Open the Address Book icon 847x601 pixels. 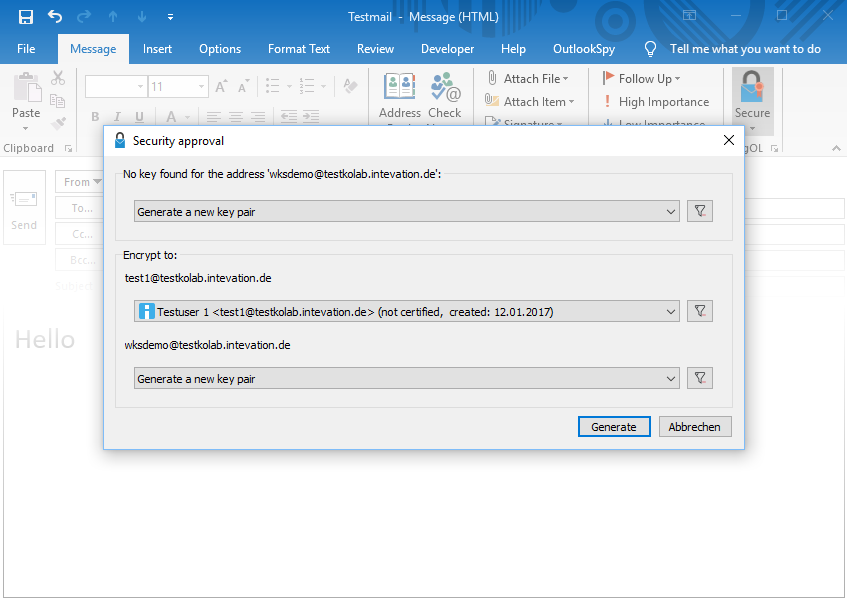tap(400, 90)
